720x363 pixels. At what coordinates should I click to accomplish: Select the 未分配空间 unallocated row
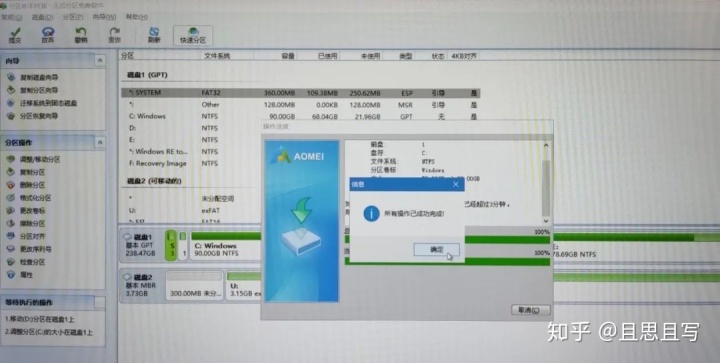[x=191, y=199]
